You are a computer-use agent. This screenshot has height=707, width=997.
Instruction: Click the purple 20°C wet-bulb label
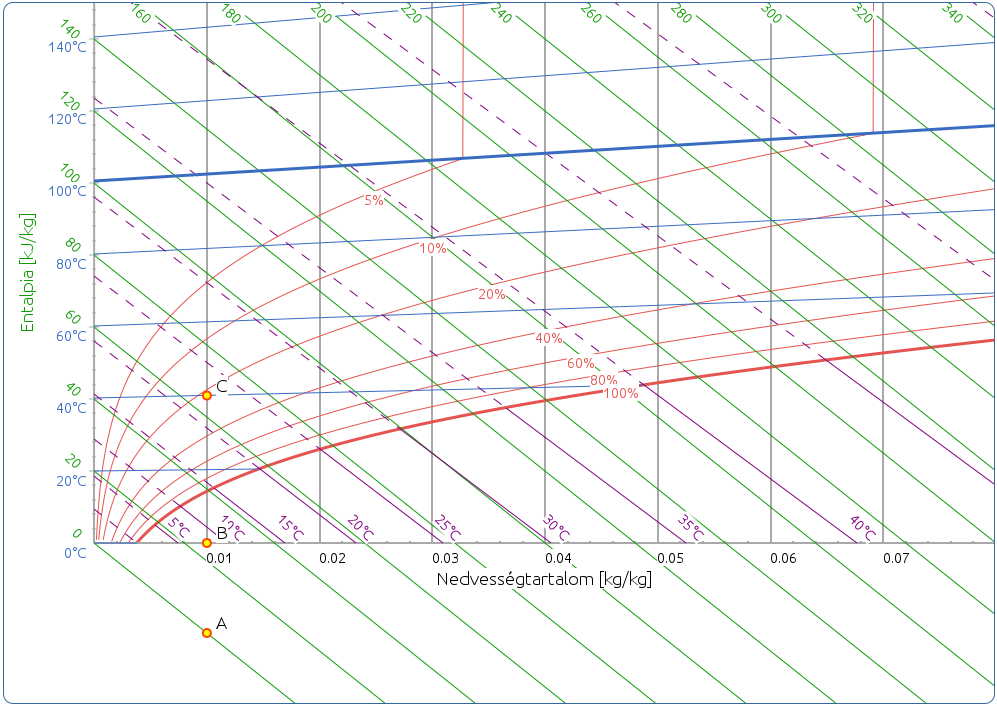point(360,528)
